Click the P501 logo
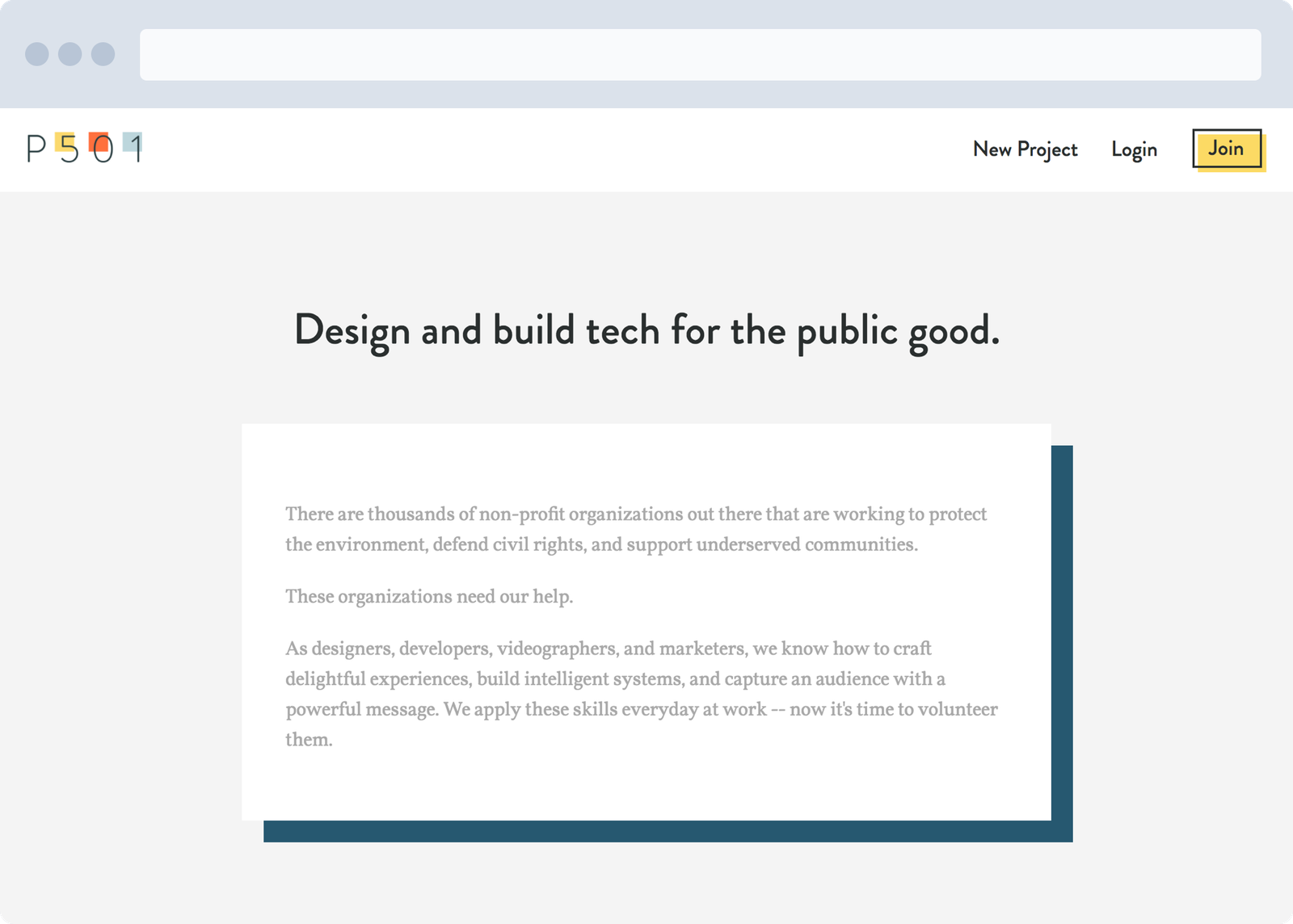Screen dimensions: 1293x924 point(84,149)
